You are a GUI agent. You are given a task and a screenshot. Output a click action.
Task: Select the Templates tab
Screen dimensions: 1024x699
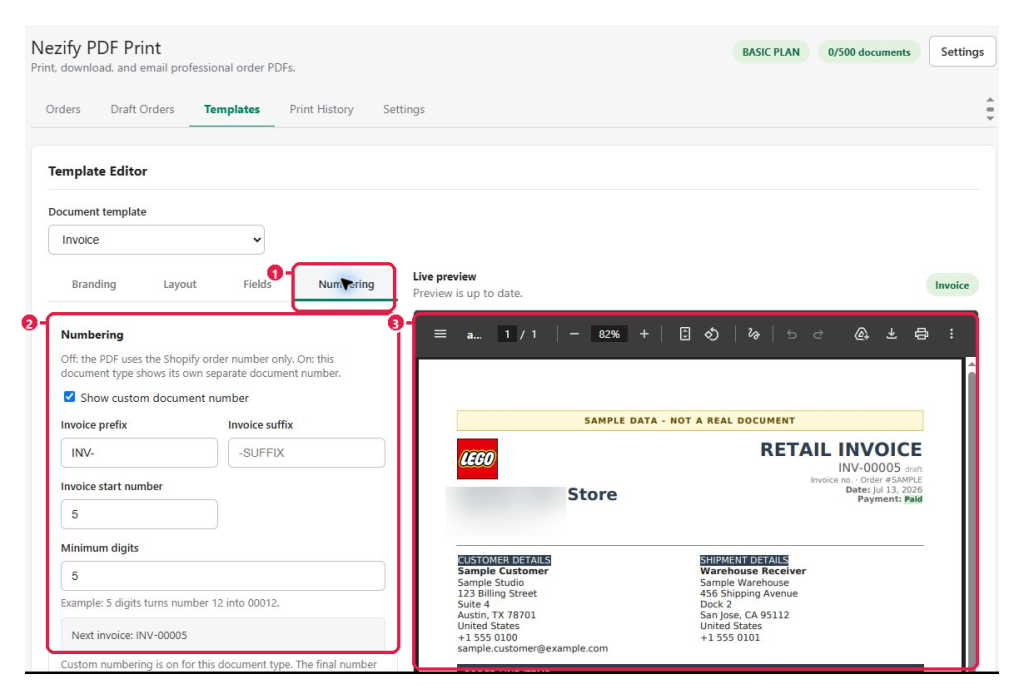point(232,109)
